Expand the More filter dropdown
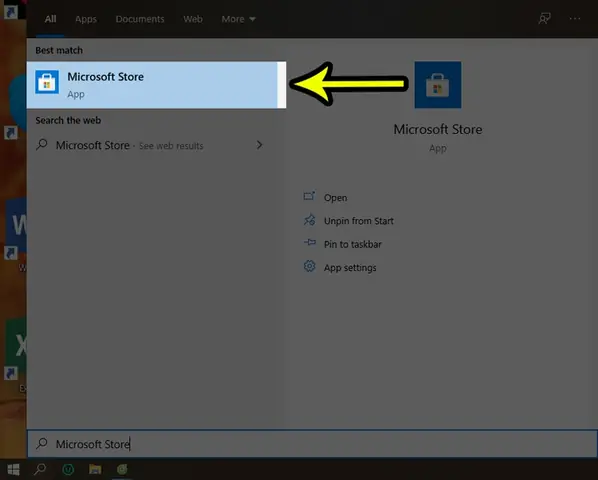Viewport: 598px width, 480px height. (x=238, y=19)
